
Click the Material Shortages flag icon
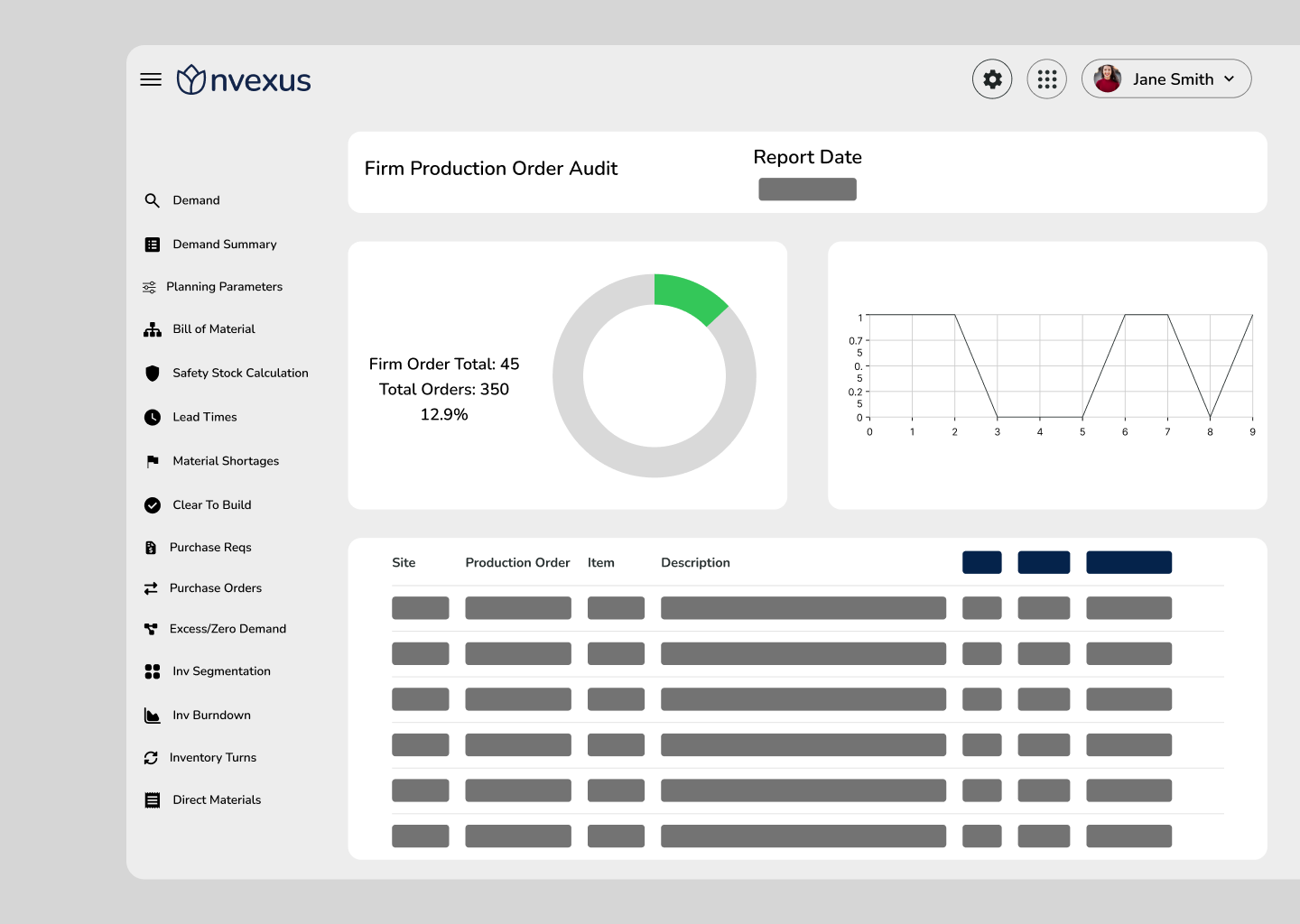[153, 461]
